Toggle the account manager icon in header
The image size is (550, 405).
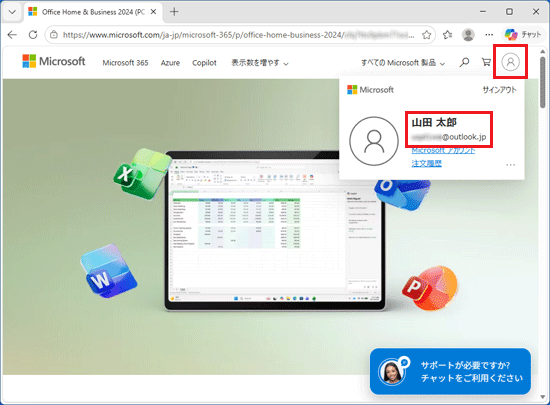(x=510, y=62)
